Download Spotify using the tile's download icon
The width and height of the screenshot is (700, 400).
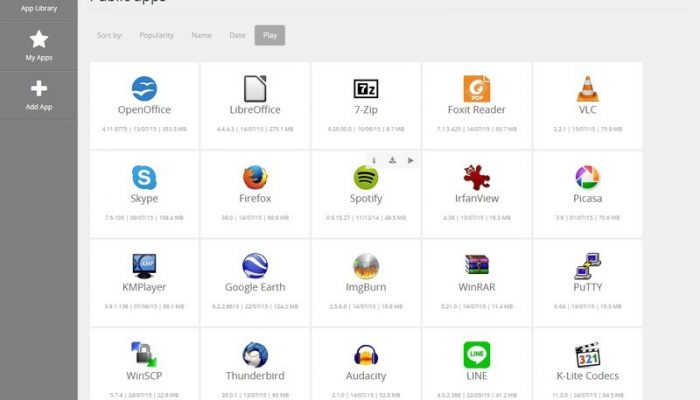pos(392,160)
